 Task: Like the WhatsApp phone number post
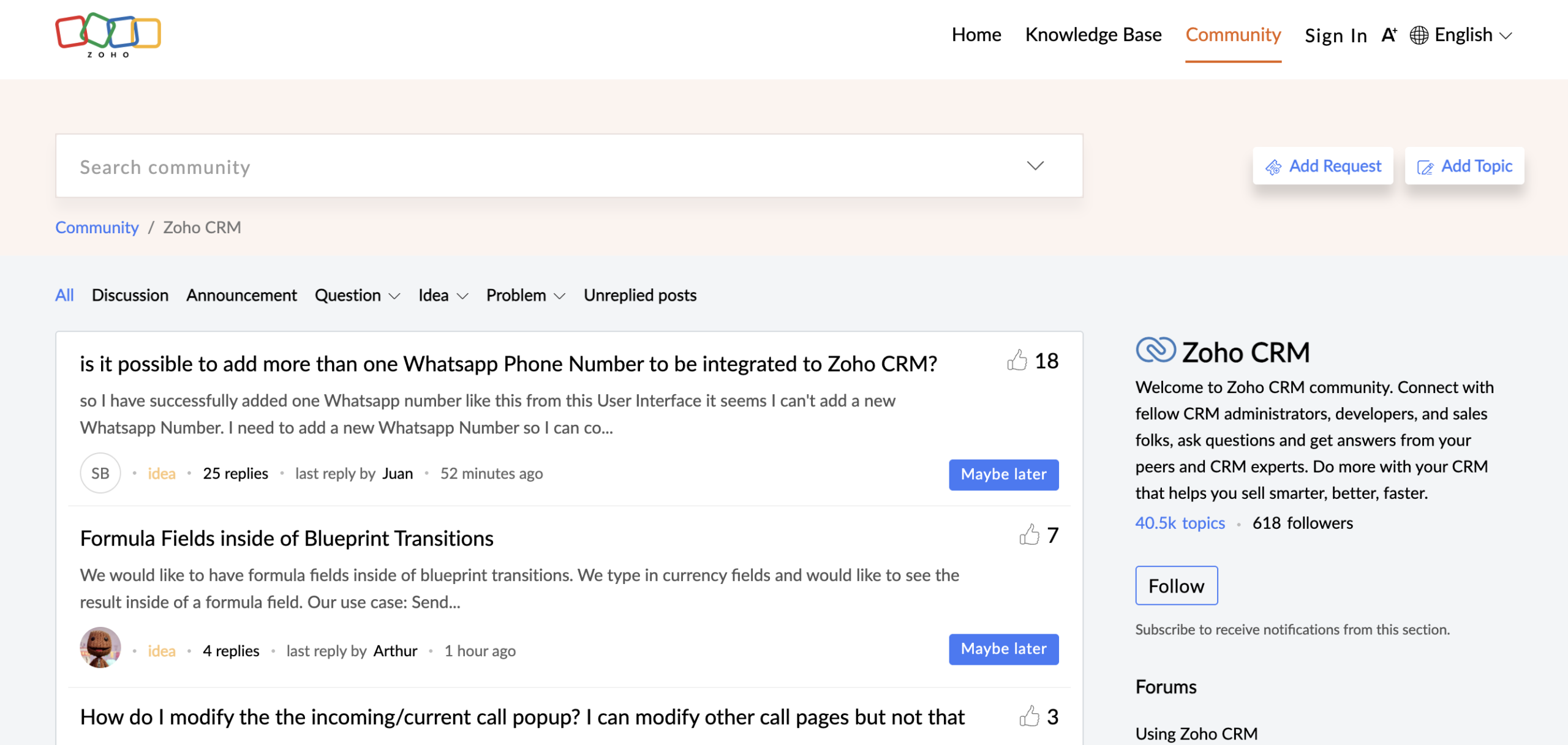(1018, 360)
